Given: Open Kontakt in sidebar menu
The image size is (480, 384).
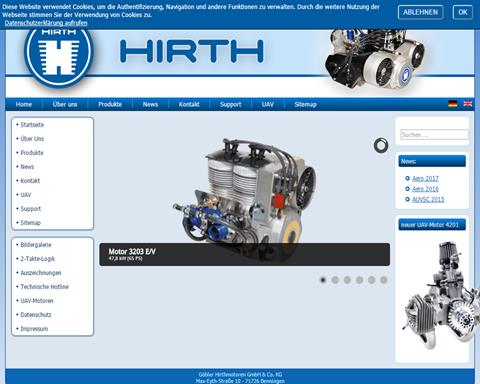Looking at the screenshot, I should 30,181.
